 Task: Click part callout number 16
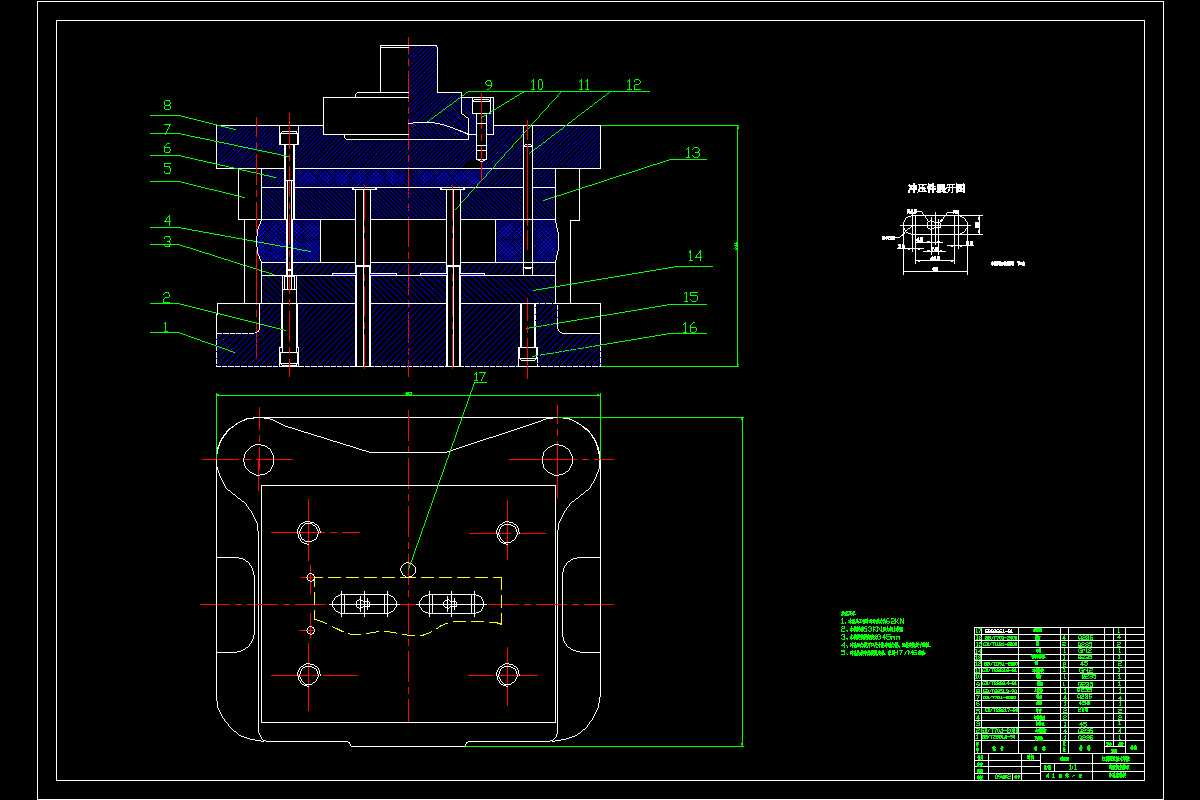pos(689,327)
